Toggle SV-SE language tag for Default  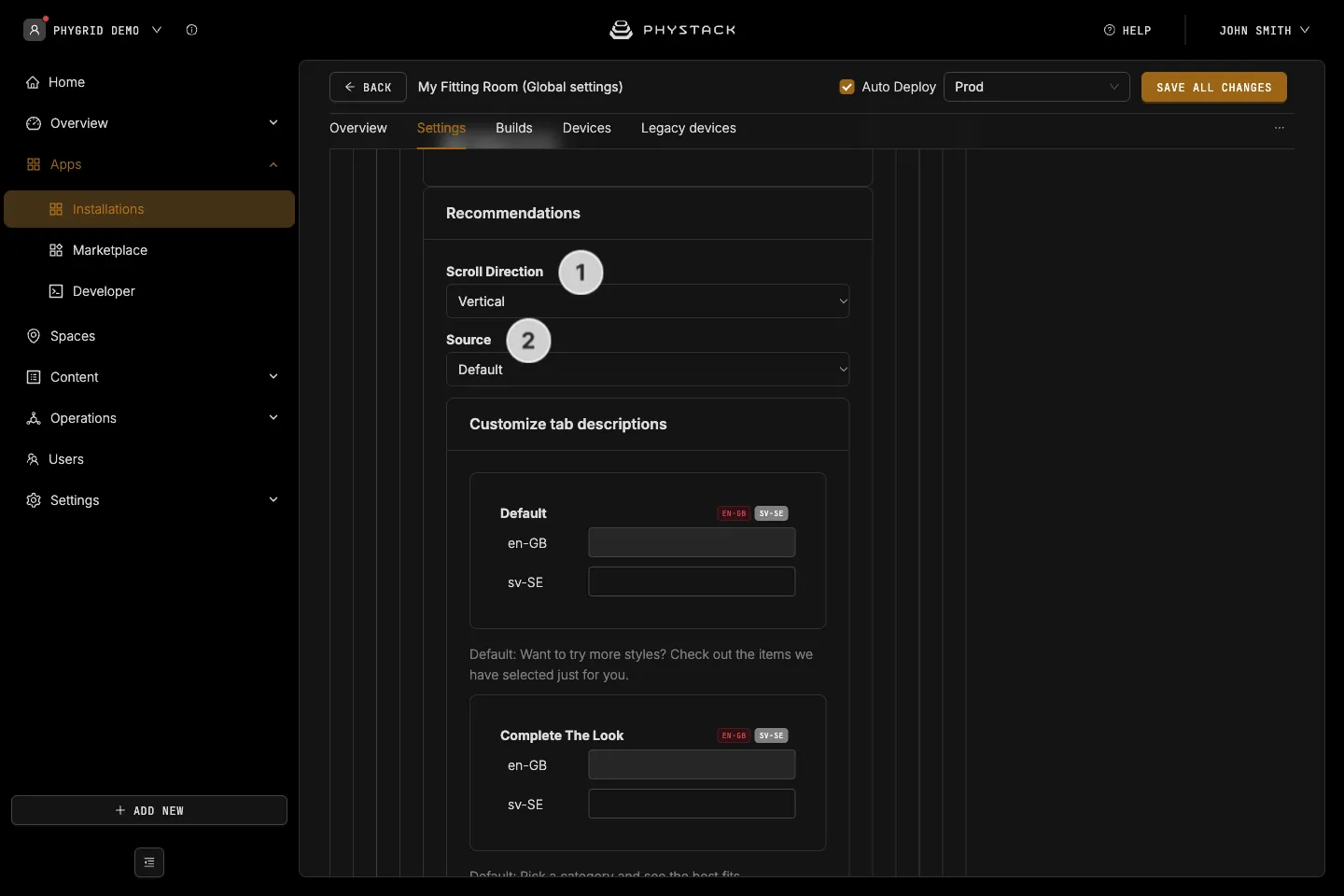point(771,513)
